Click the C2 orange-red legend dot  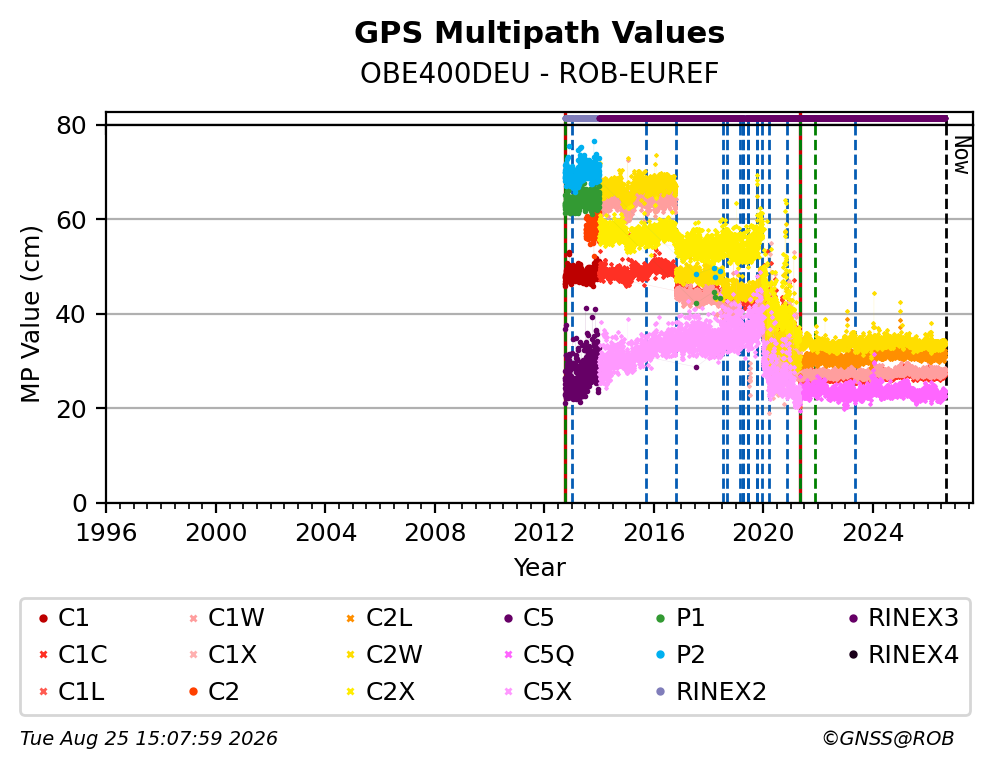(x=194, y=692)
